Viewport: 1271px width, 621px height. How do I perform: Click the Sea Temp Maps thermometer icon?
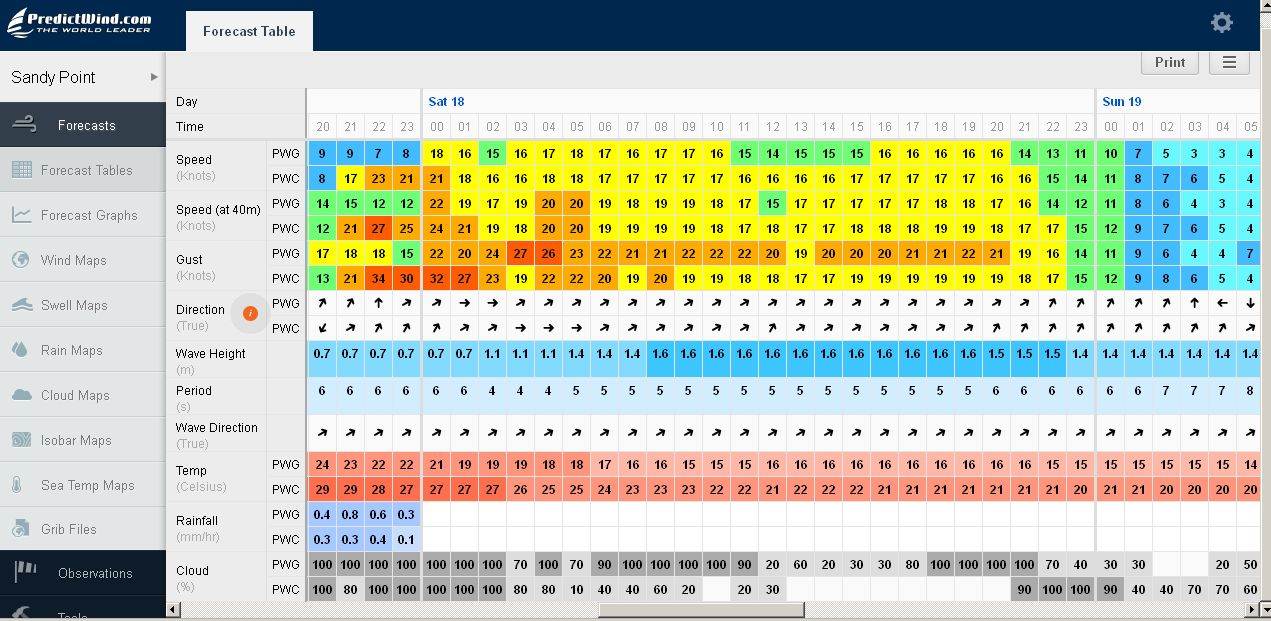click(x=17, y=485)
